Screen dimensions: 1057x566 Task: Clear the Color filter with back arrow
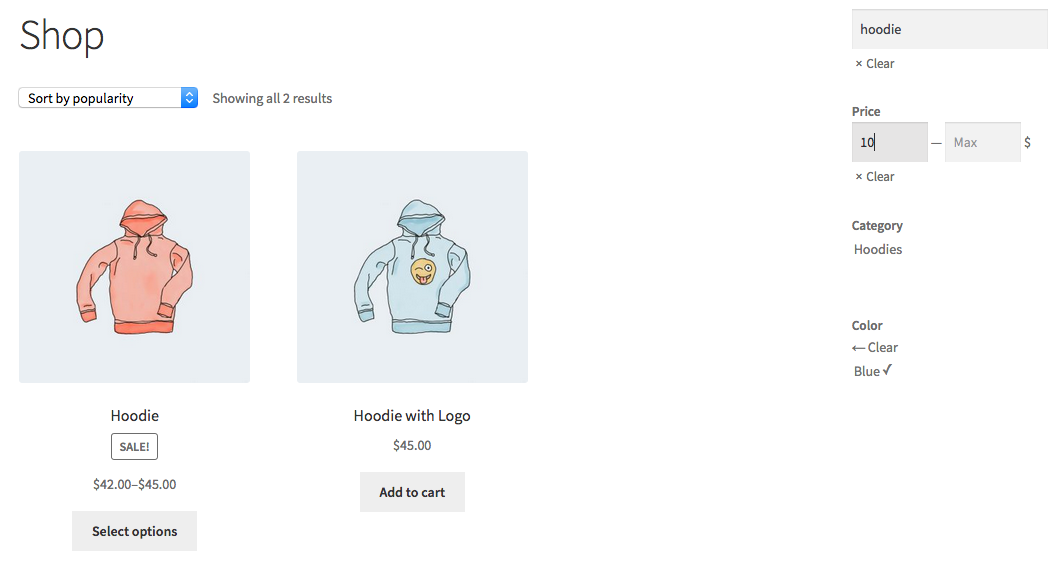click(875, 348)
